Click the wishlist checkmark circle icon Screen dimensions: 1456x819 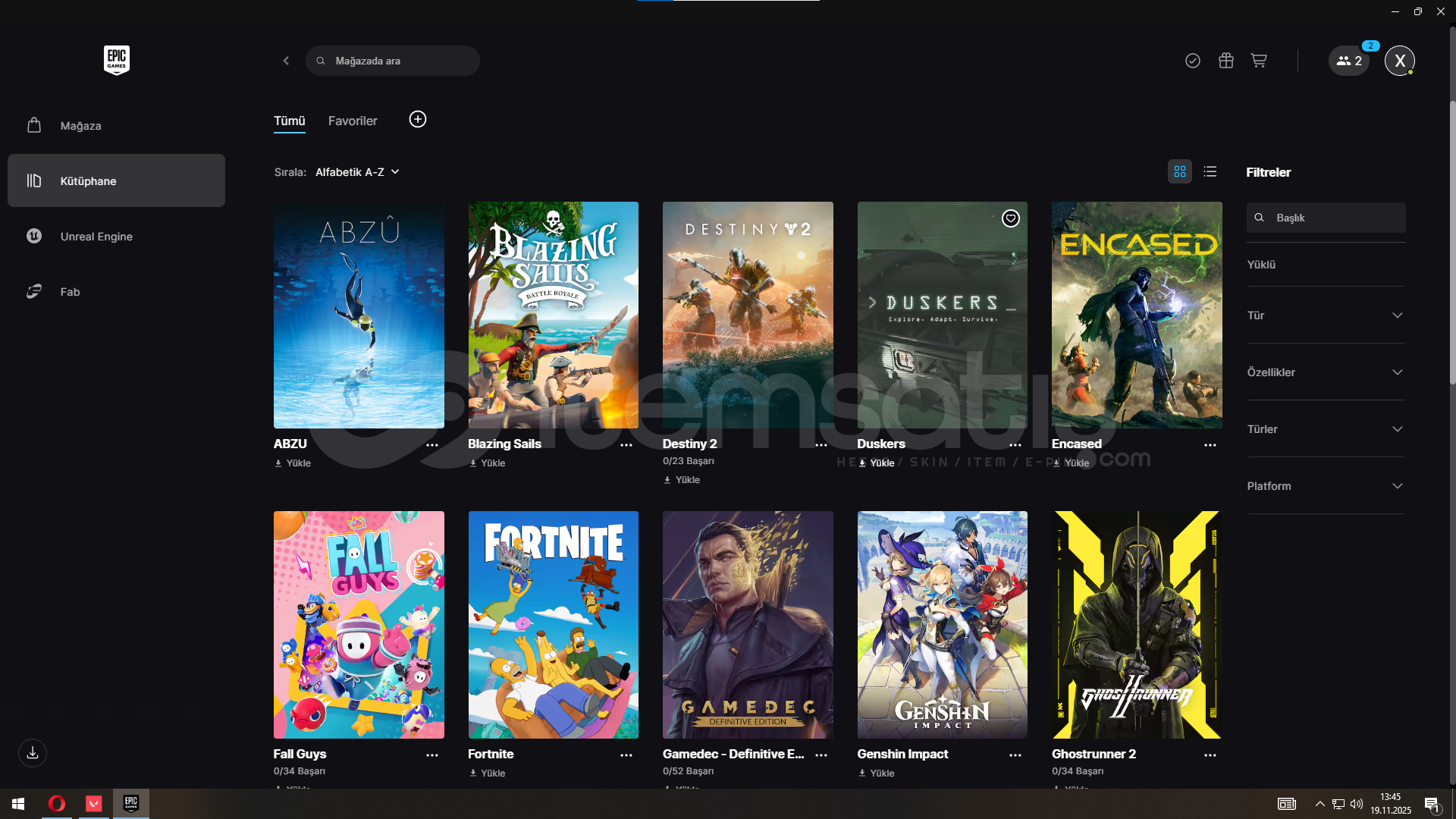[1192, 61]
